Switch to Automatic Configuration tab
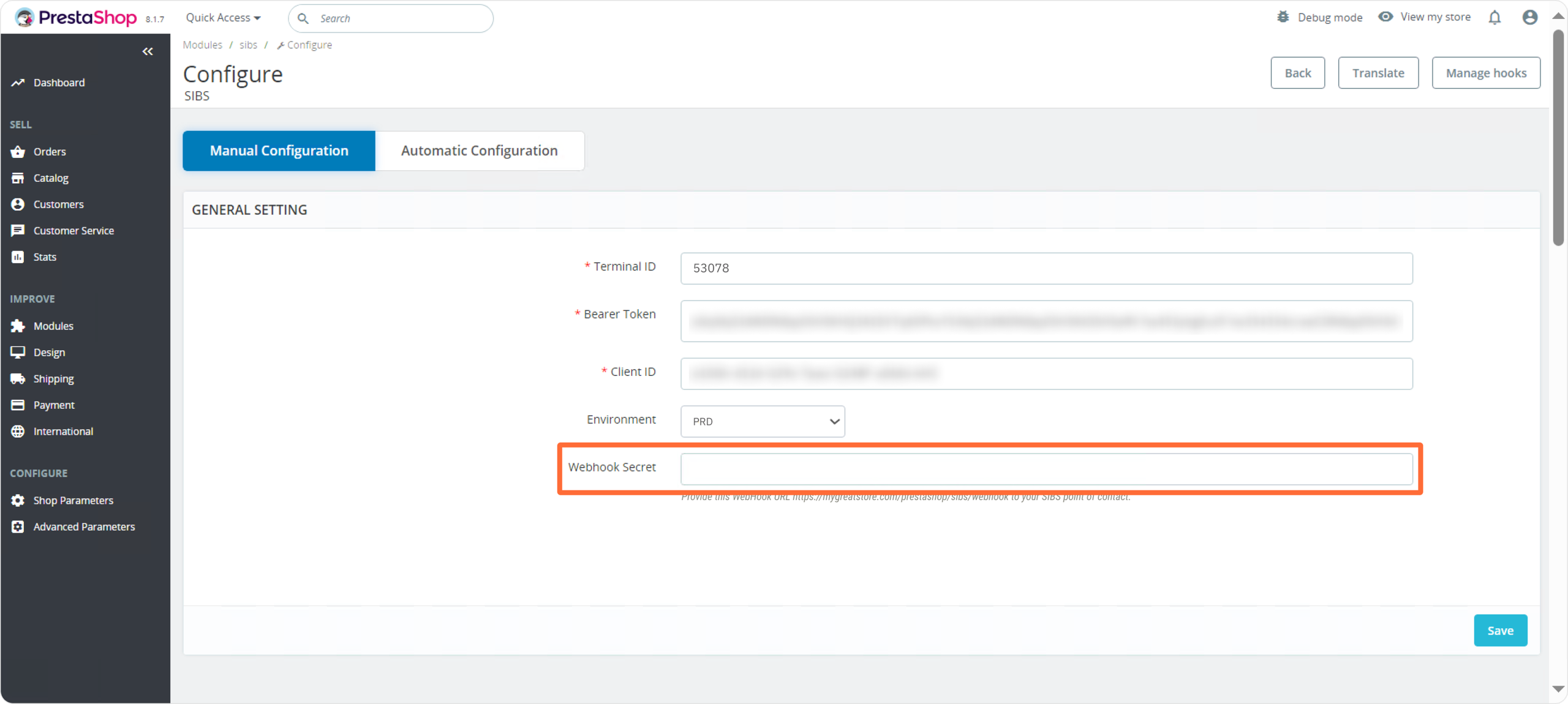 [479, 151]
